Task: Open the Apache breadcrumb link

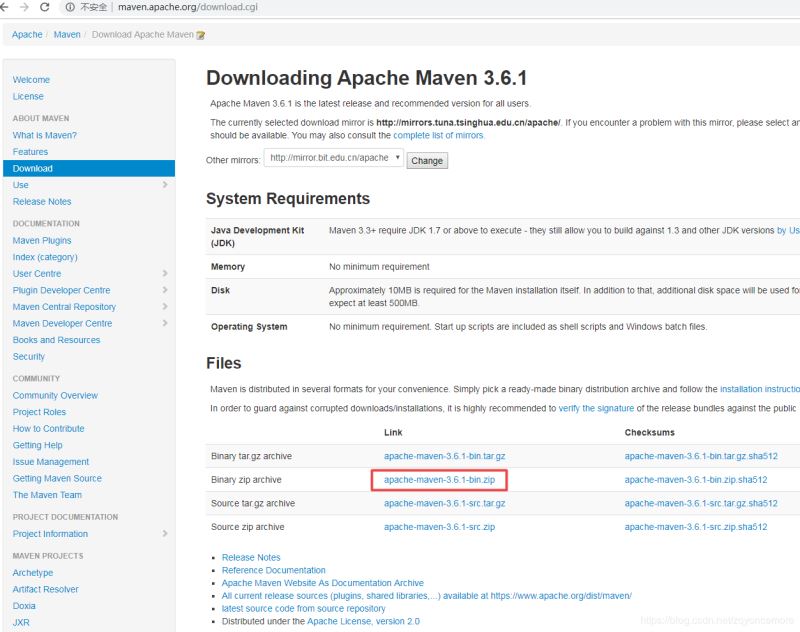Action: pos(27,35)
